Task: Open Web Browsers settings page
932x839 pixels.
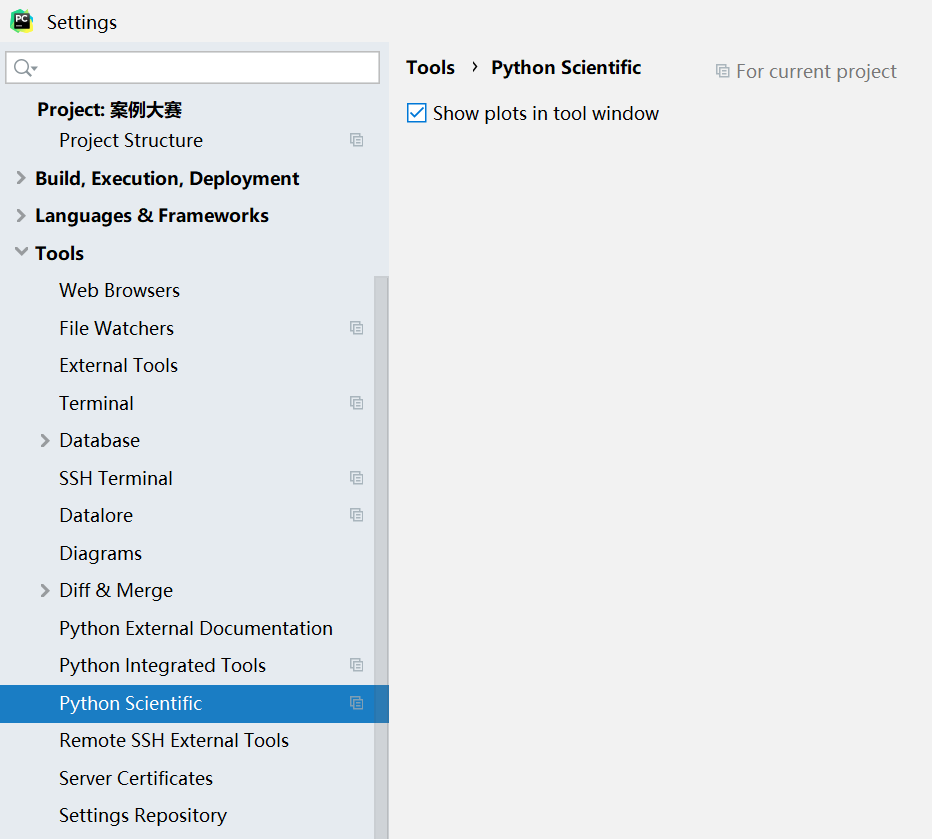Action: pos(119,290)
